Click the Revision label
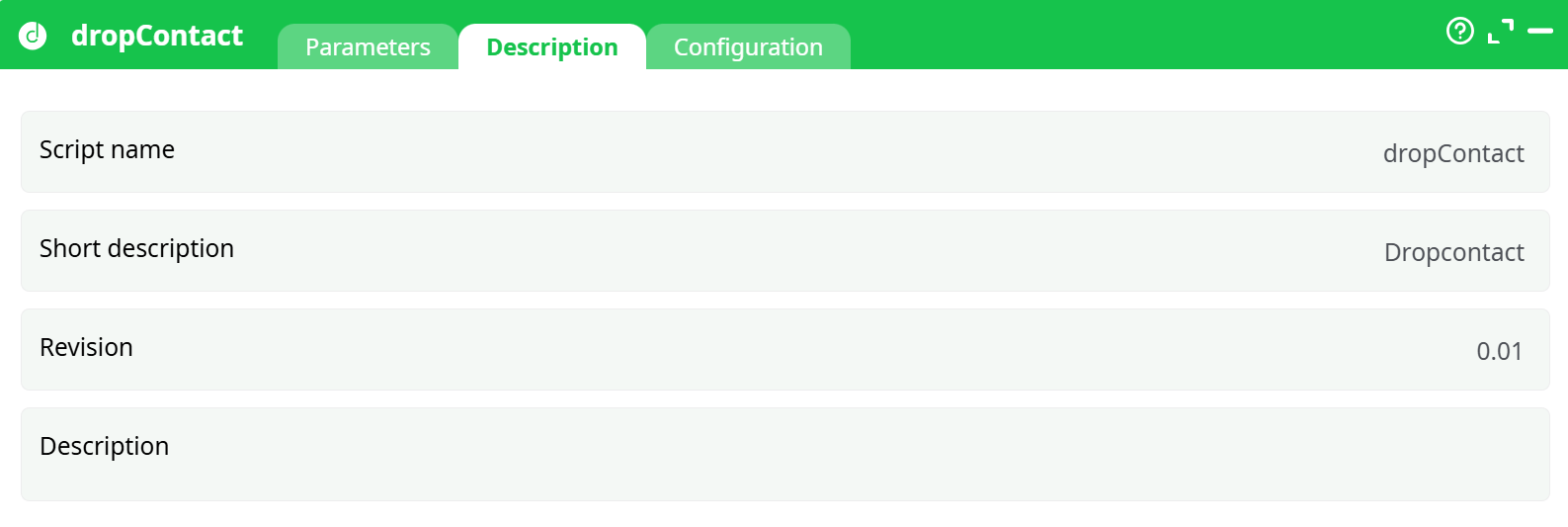The height and width of the screenshot is (527, 1568). pos(86,348)
